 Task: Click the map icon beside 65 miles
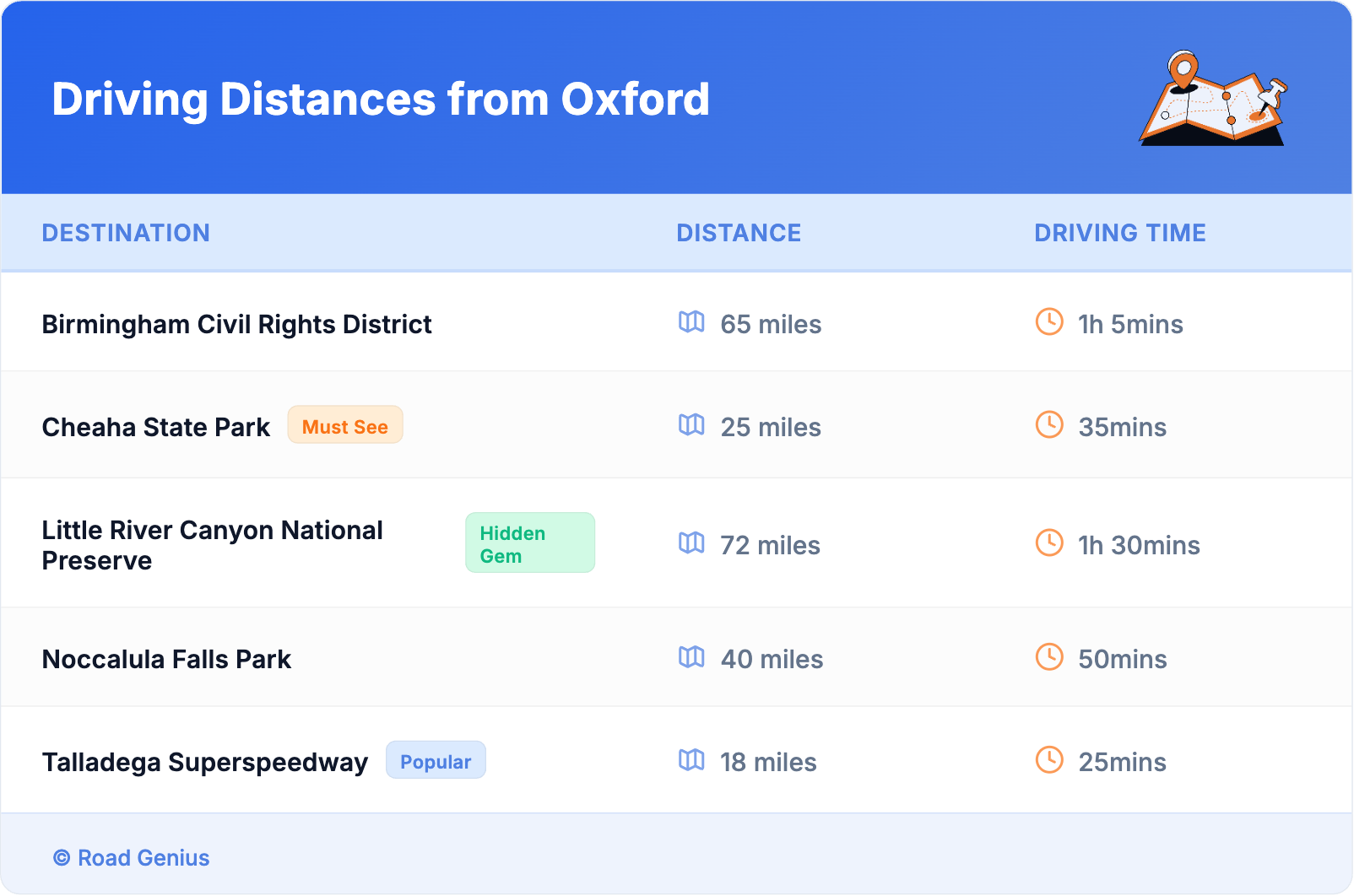tap(691, 322)
